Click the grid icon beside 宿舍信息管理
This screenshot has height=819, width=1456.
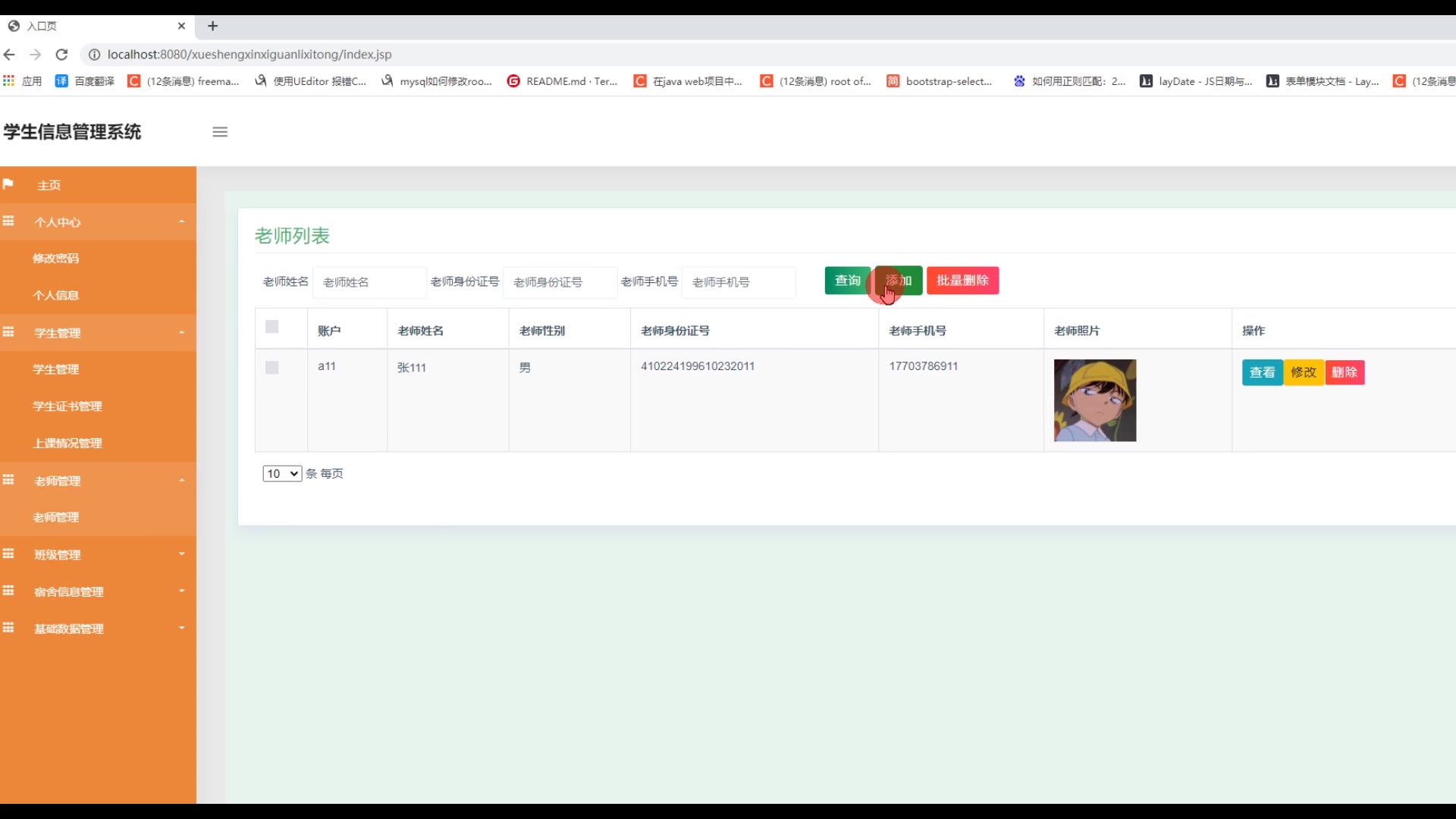pos(8,591)
